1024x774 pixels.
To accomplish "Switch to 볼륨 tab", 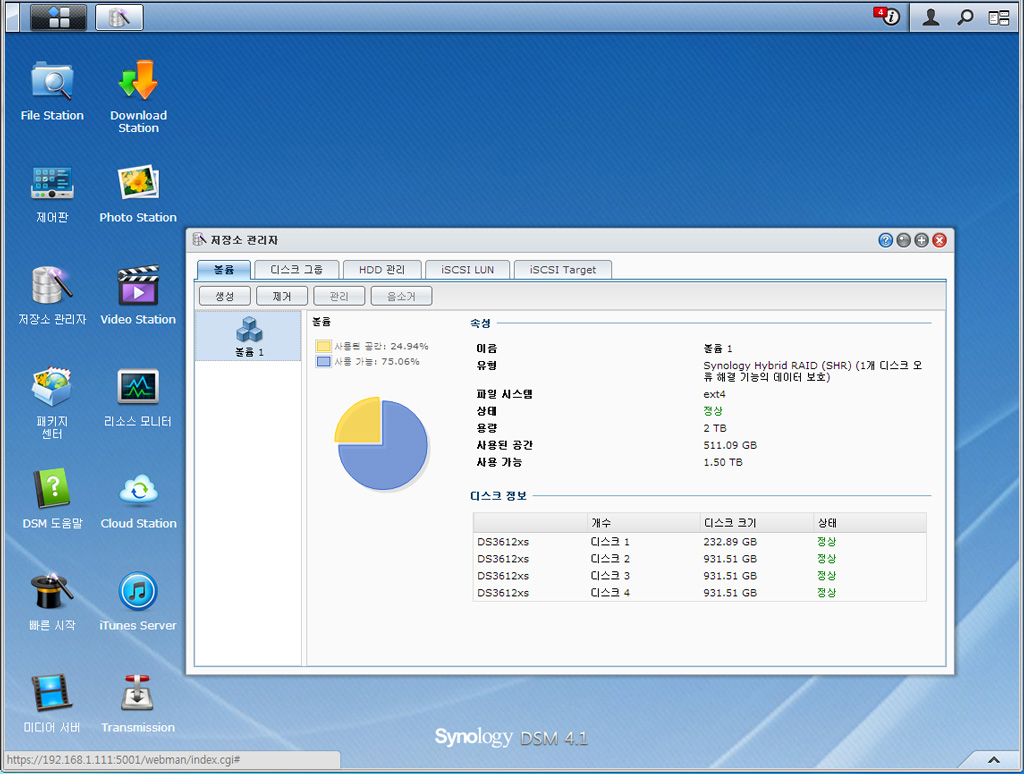I will point(223,270).
